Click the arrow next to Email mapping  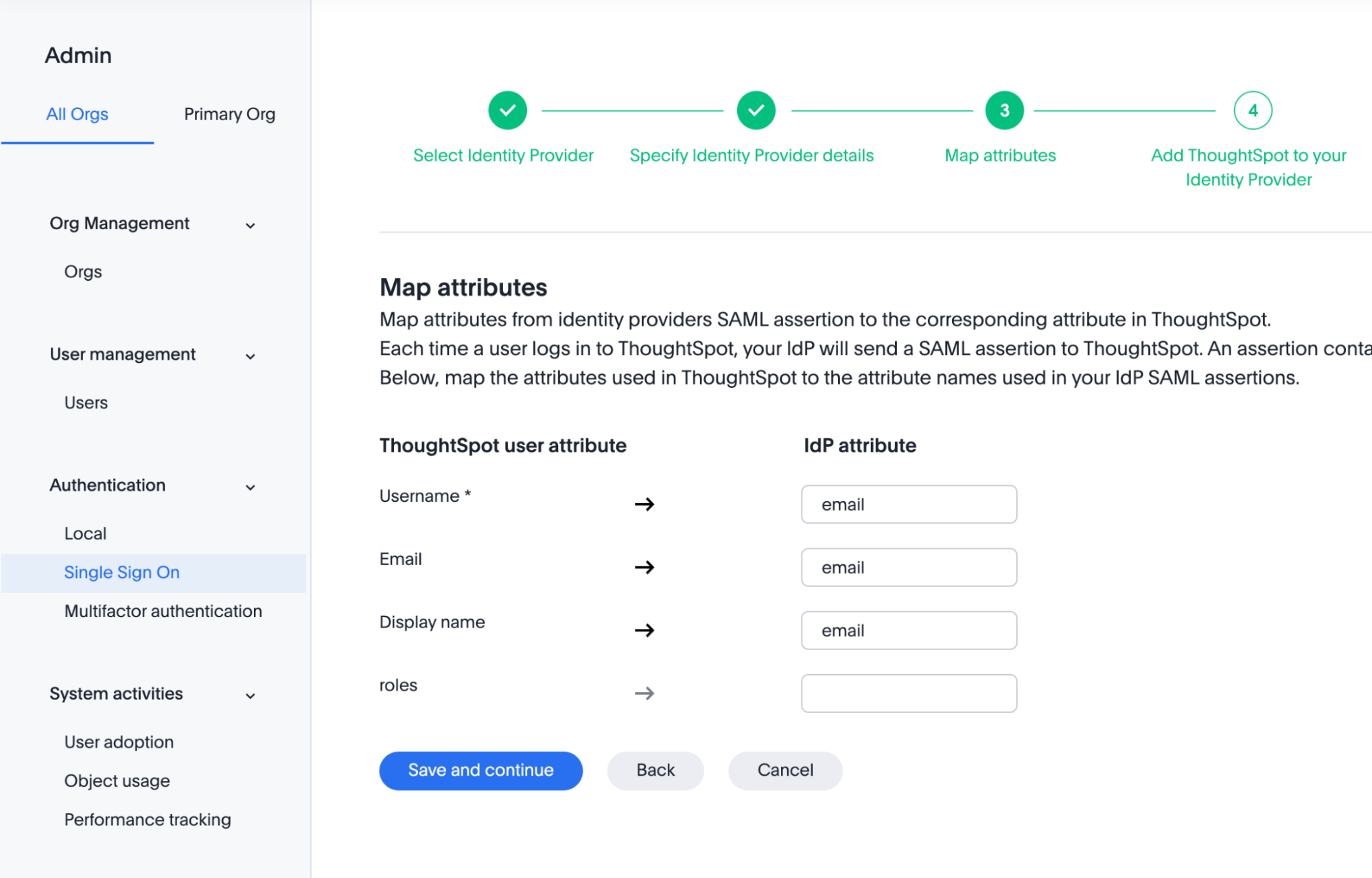point(645,567)
